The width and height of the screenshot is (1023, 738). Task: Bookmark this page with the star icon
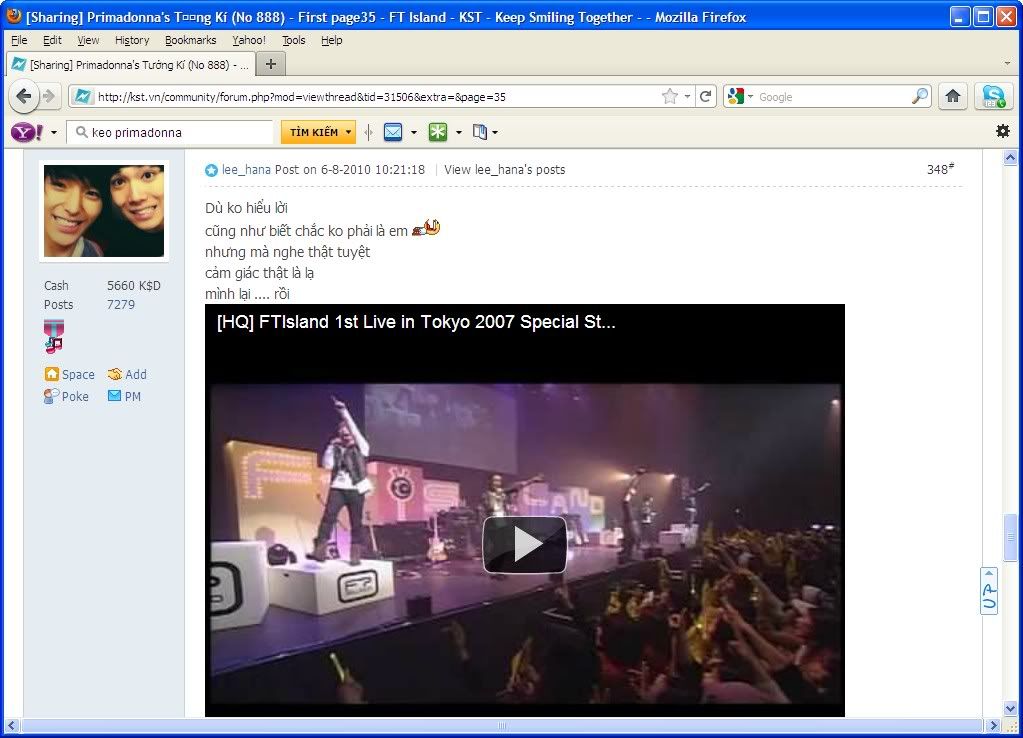pyautogui.click(x=669, y=97)
